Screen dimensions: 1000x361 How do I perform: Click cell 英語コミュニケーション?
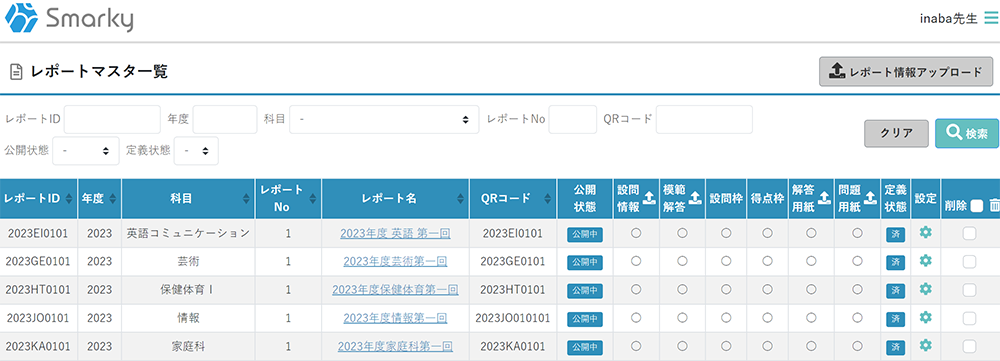(188, 233)
